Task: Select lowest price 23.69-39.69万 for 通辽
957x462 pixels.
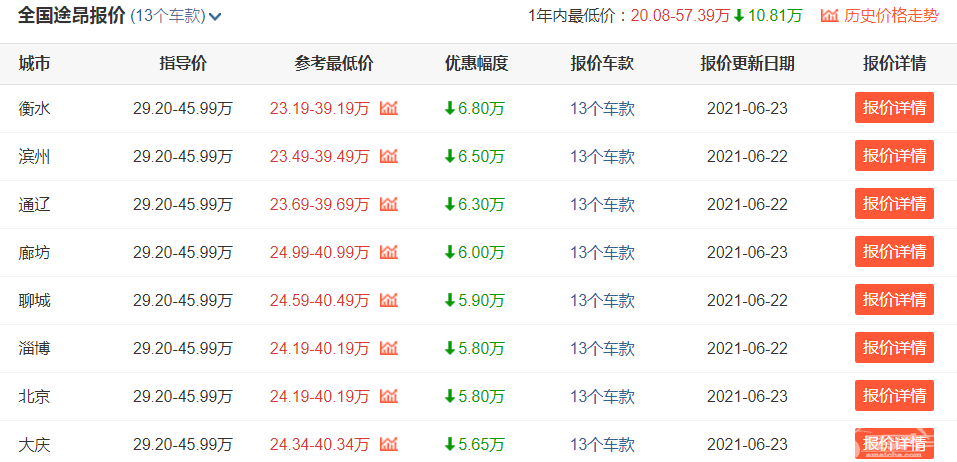Action: (320, 205)
